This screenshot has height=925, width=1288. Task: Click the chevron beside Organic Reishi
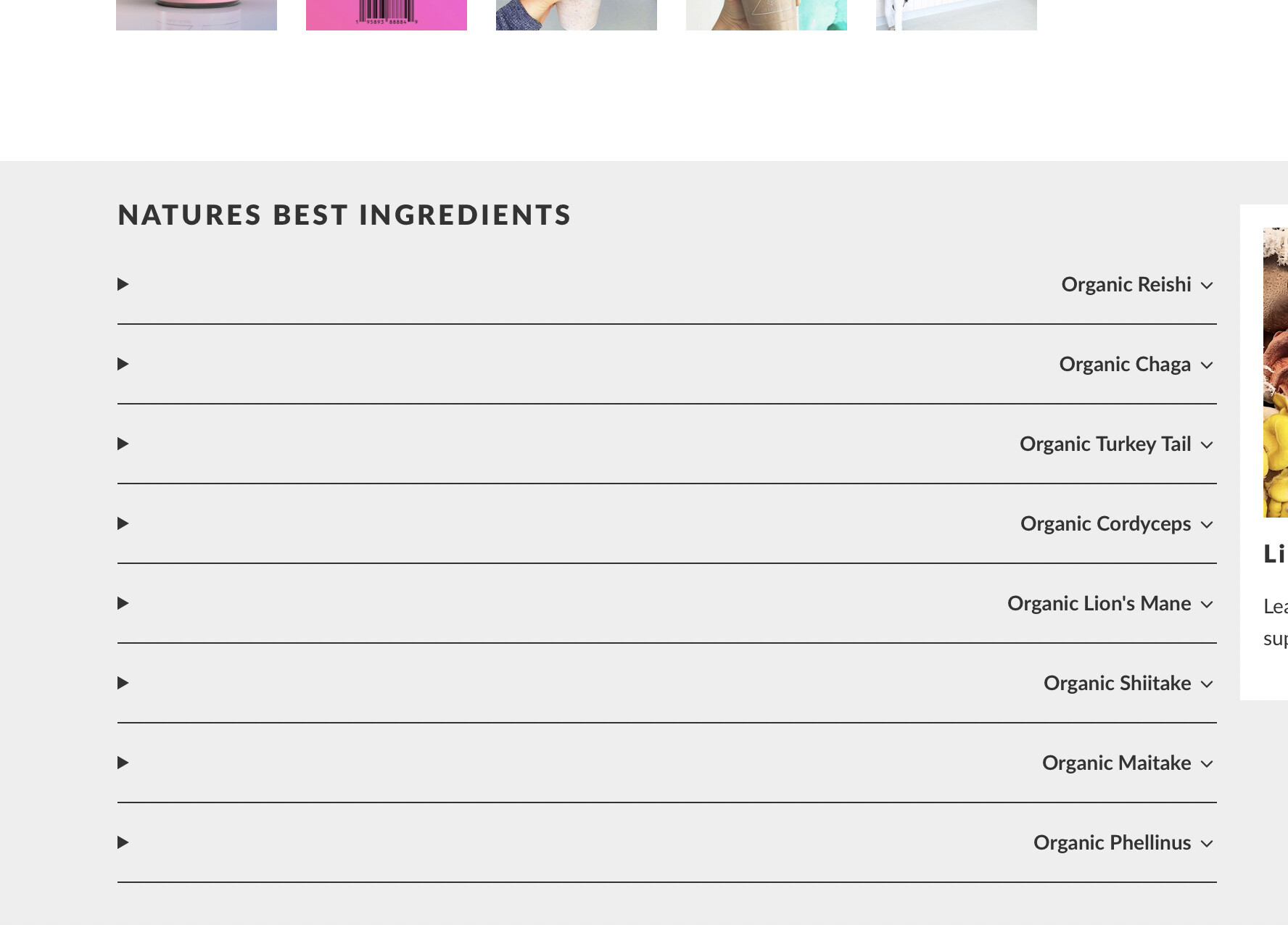coord(1207,286)
